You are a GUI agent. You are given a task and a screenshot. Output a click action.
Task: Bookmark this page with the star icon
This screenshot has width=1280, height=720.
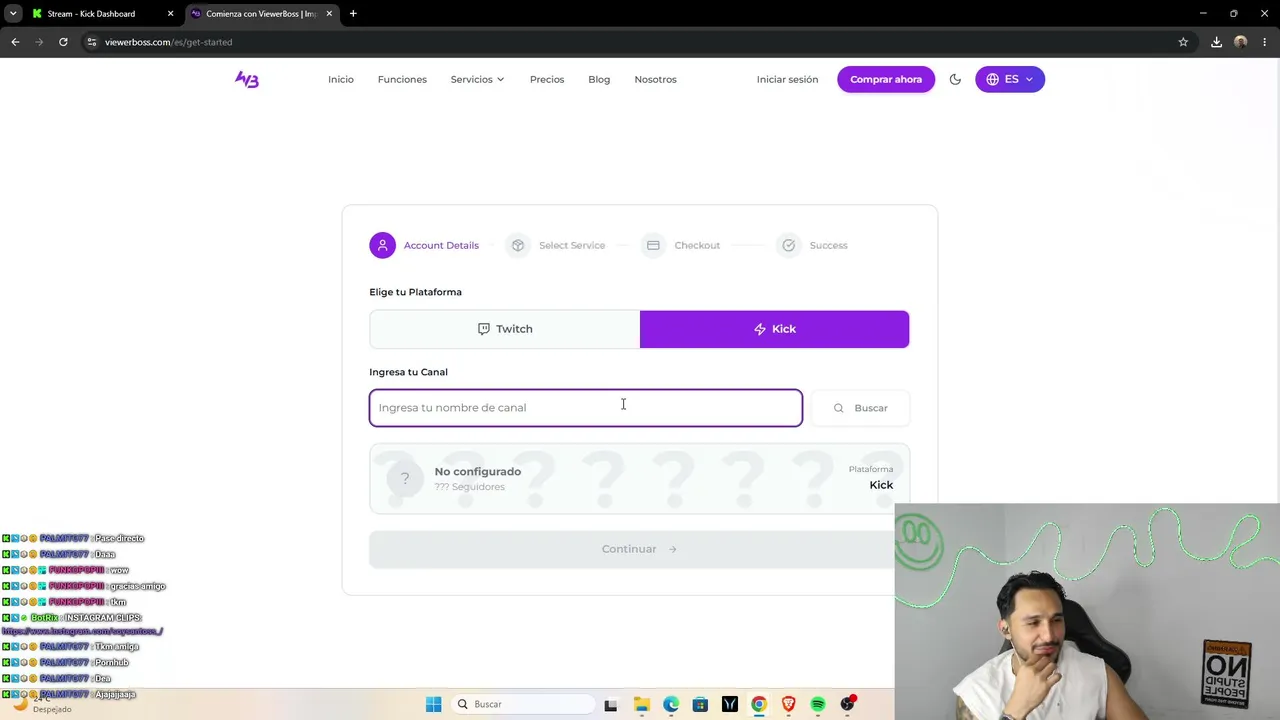click(1183, 42)
